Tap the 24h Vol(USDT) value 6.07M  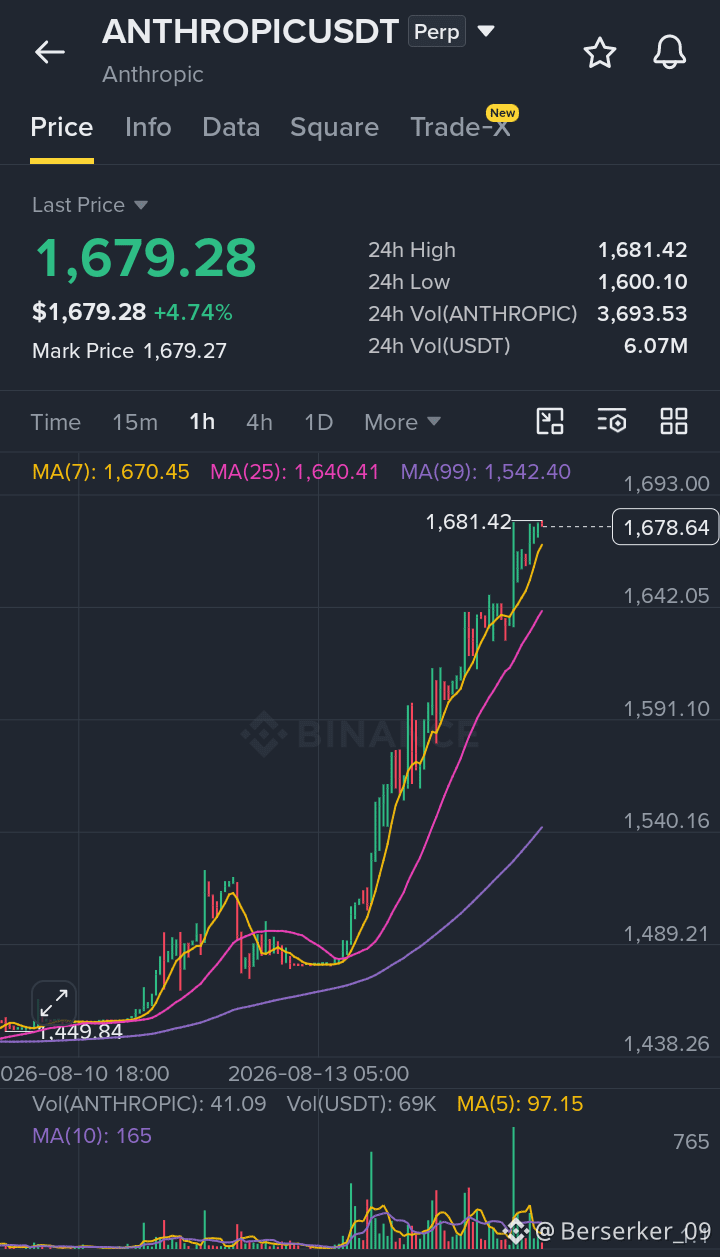(656, 346)
